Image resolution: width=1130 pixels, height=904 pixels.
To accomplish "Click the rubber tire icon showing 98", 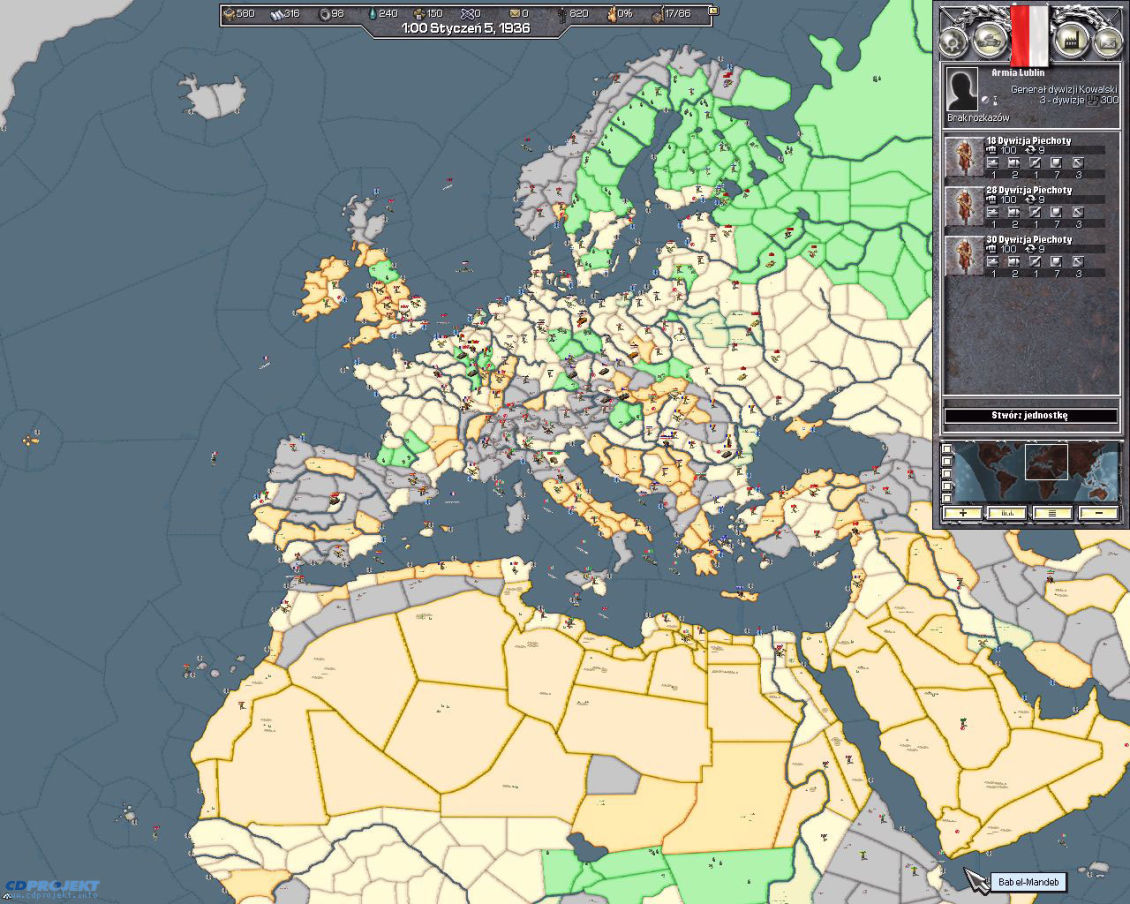I will 324,14.
